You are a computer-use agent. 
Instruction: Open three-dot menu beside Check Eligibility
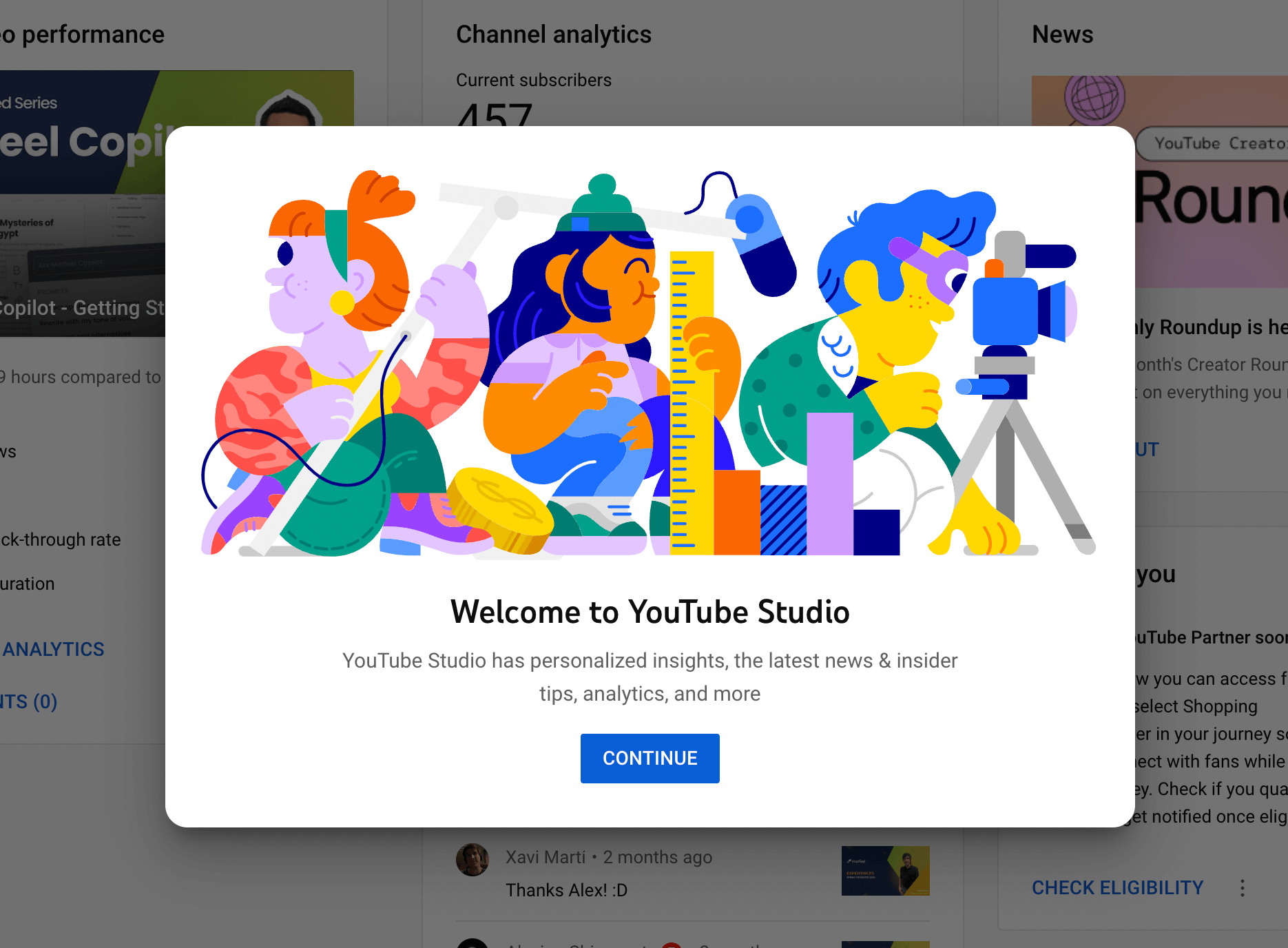tap(1243, 887)
